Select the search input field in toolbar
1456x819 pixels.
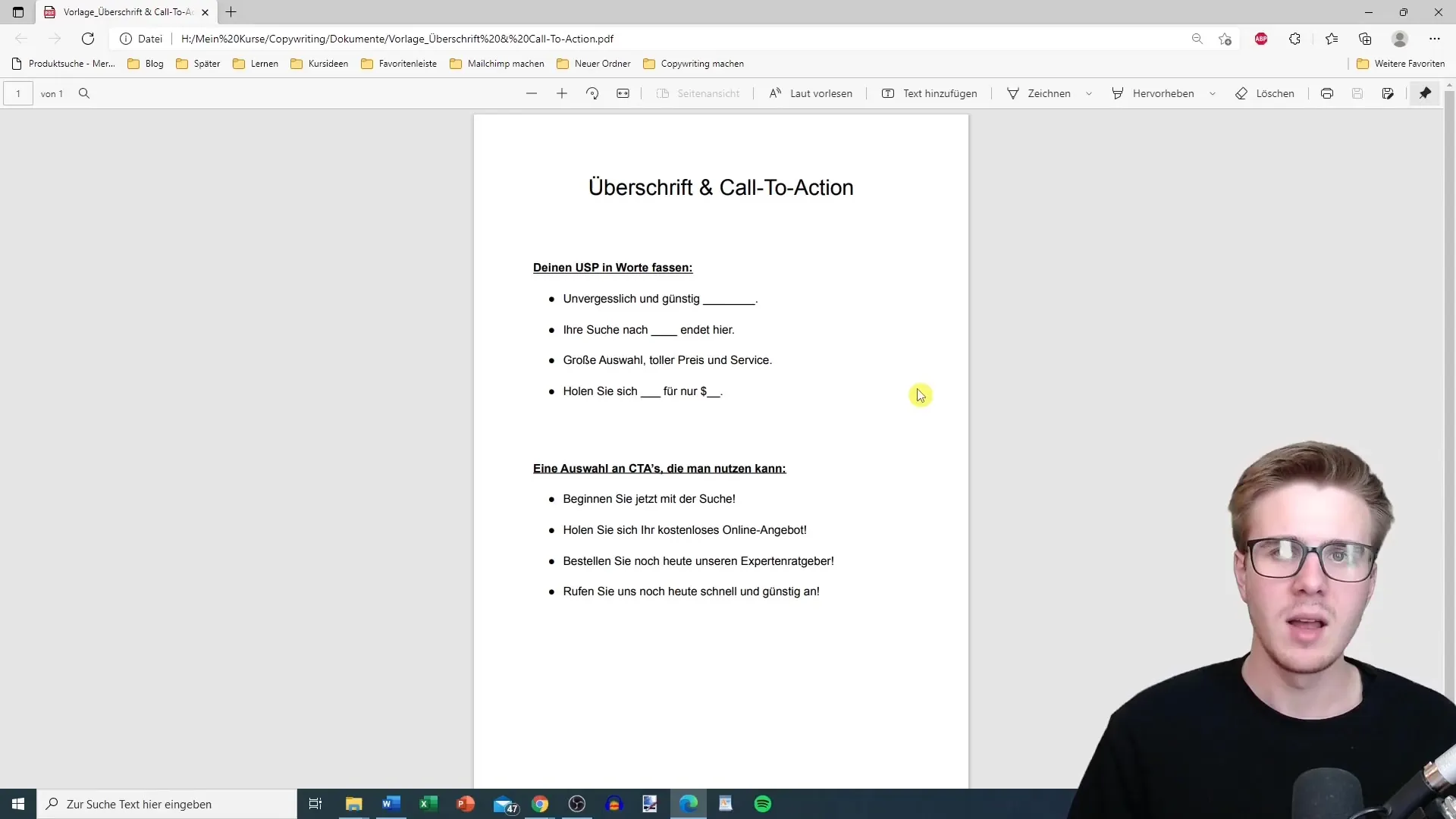tap(83, 93)
